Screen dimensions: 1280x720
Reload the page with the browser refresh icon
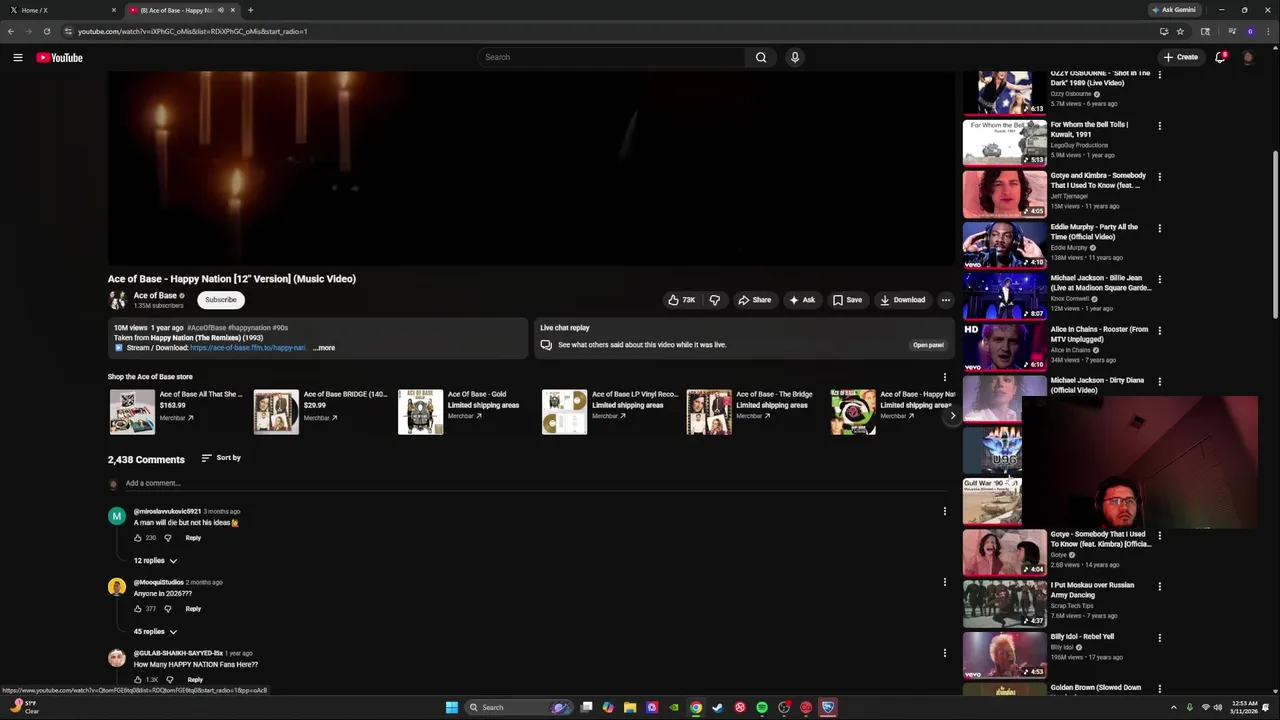point(46,31)
